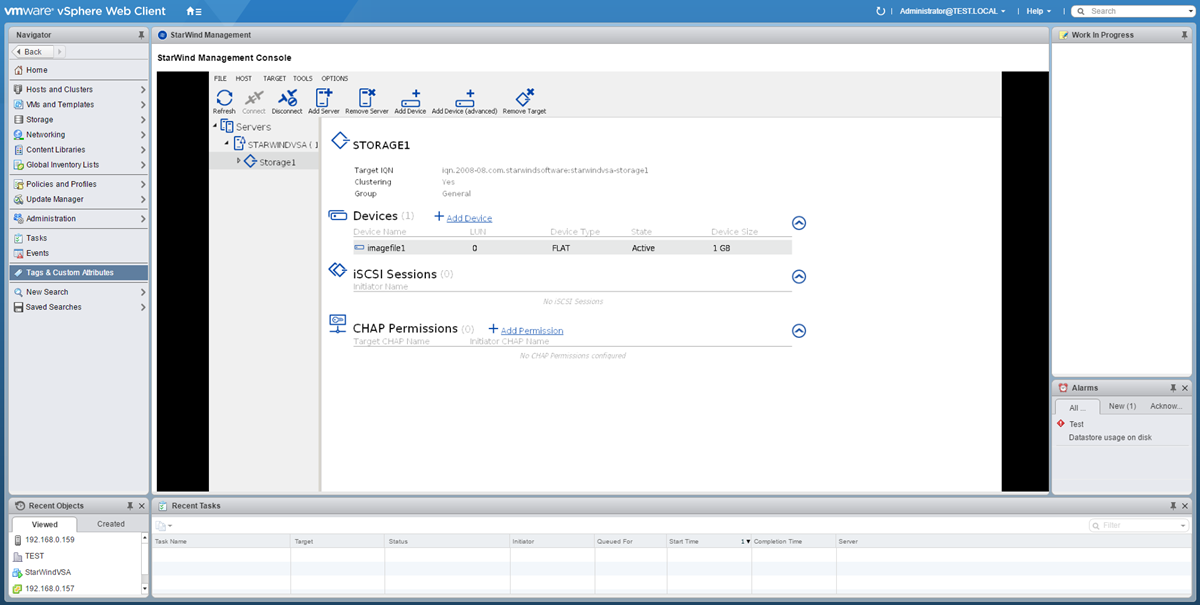Collapse the CHAP Permissions section
The image size is (1200, 605).
tap(799, 331)
